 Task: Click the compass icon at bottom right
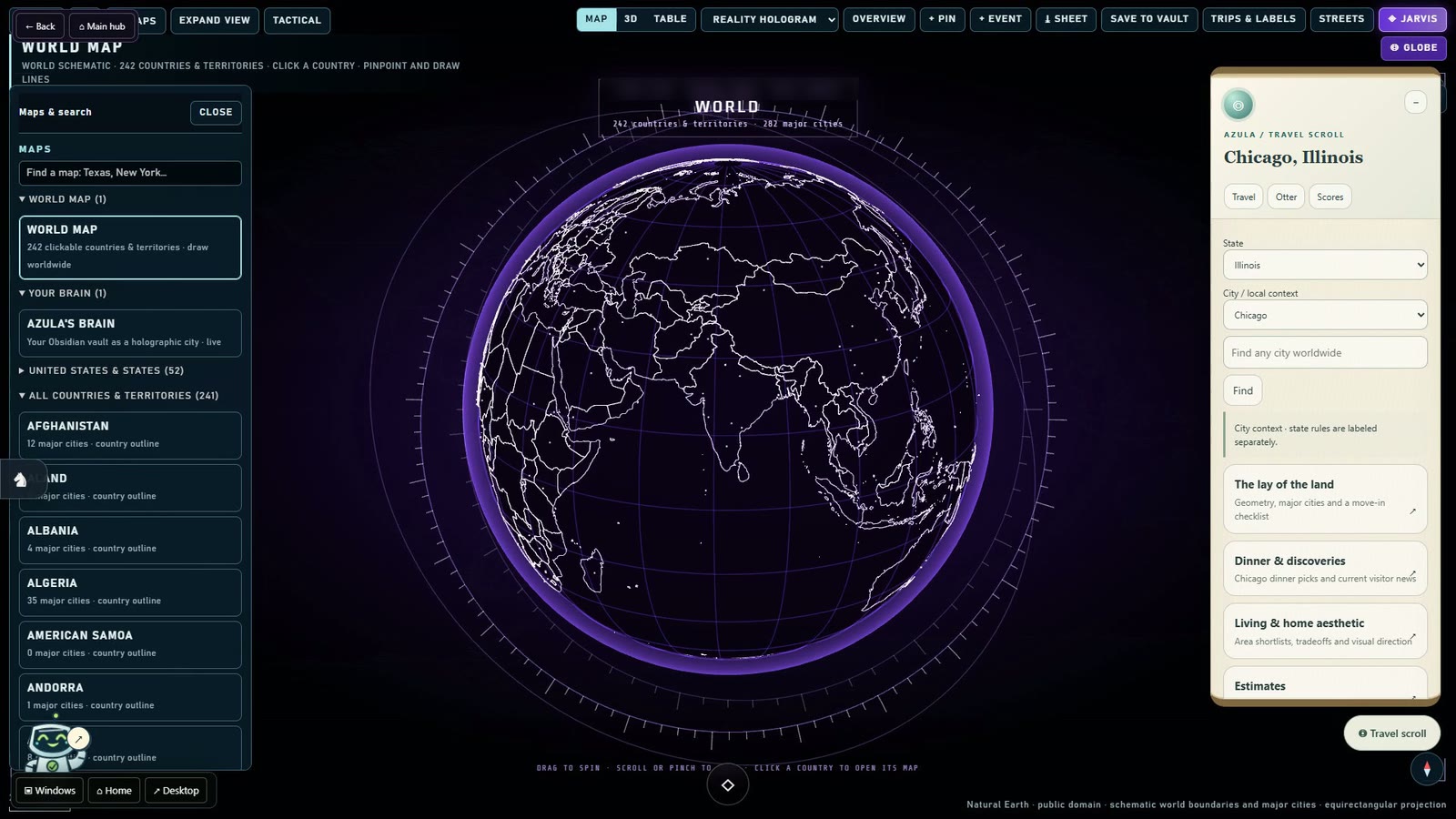tap(1427, 769)
